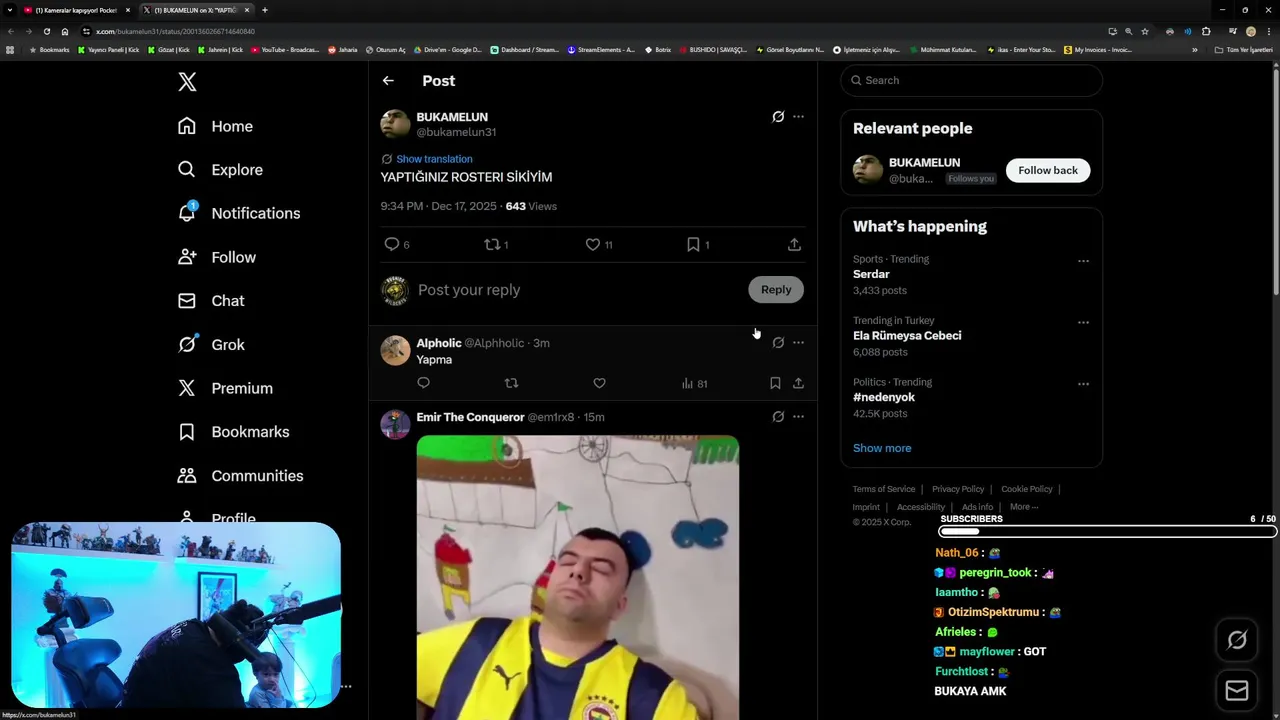Open more options on BUKAMELUN's post
The width and height of the screenshot is (1280, 720).
tap(798, 117)
